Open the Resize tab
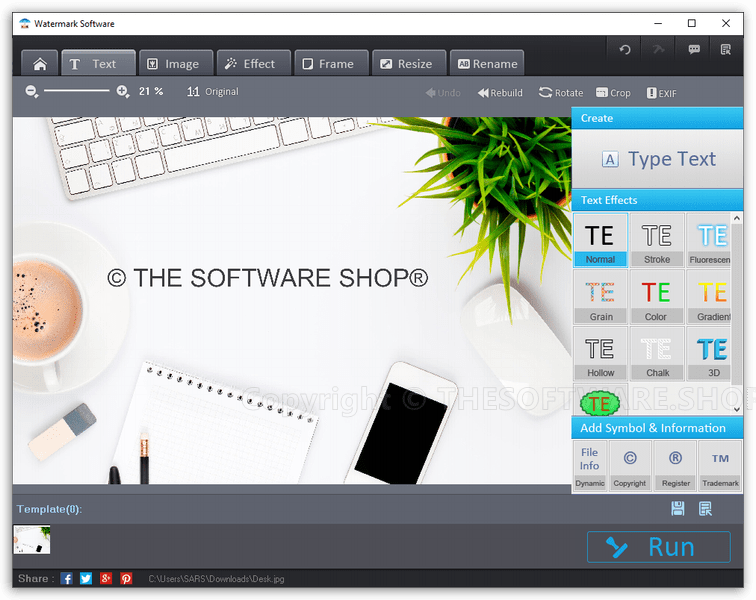The image size is (756, 600). point(409,64)
